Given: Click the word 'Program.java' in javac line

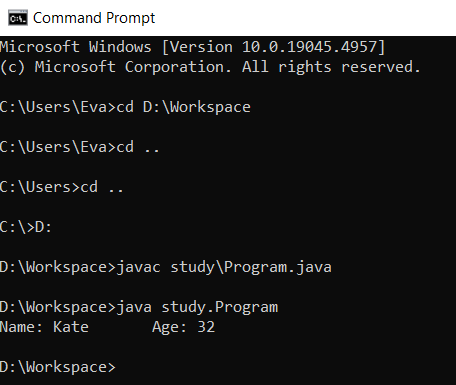Looking at the screenshot, I should [x=278, y=267].
